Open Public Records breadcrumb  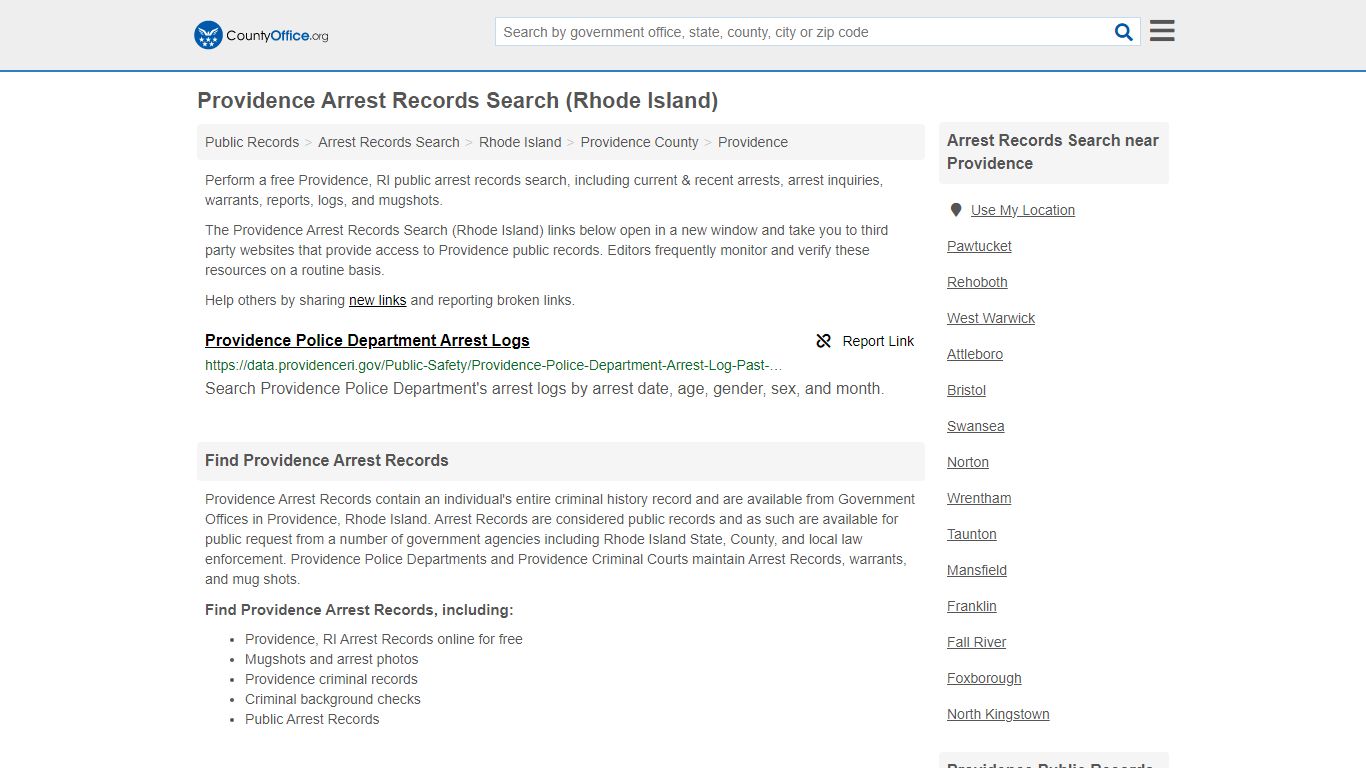(x=252, y=142)
